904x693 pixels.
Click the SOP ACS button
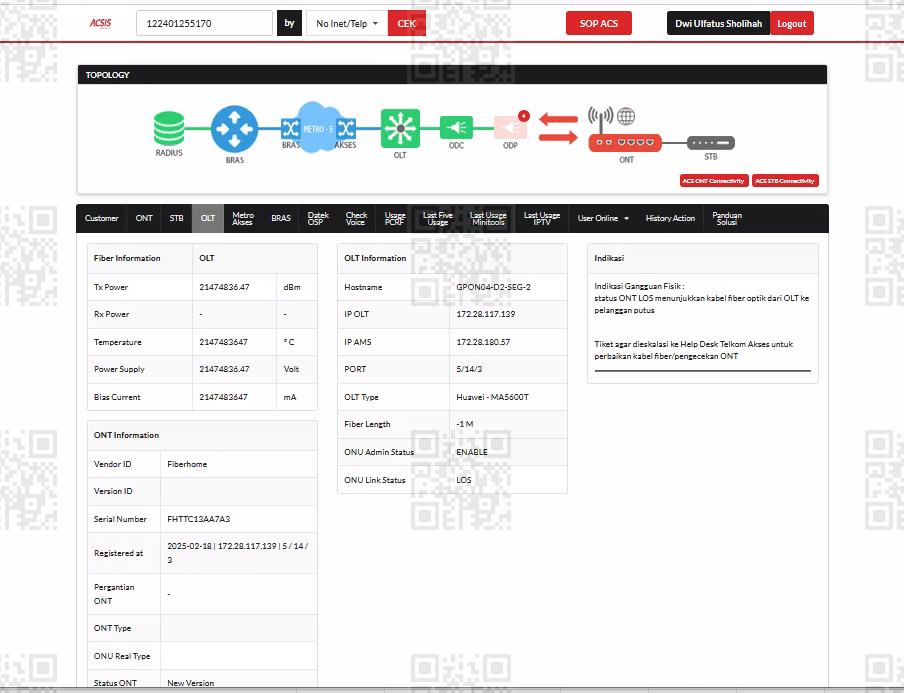598,24
